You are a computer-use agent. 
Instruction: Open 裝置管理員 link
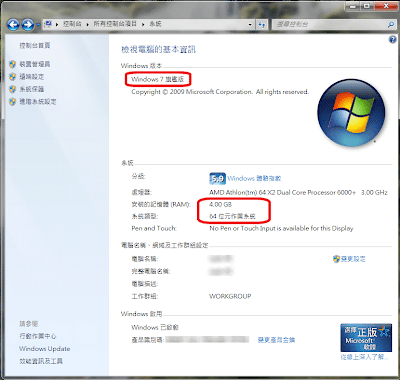point(35,64)
